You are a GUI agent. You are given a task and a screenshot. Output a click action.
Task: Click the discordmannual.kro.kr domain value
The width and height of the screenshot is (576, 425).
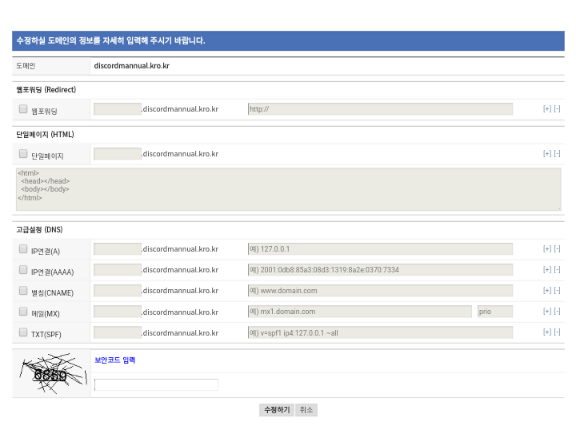click(132, 66)
